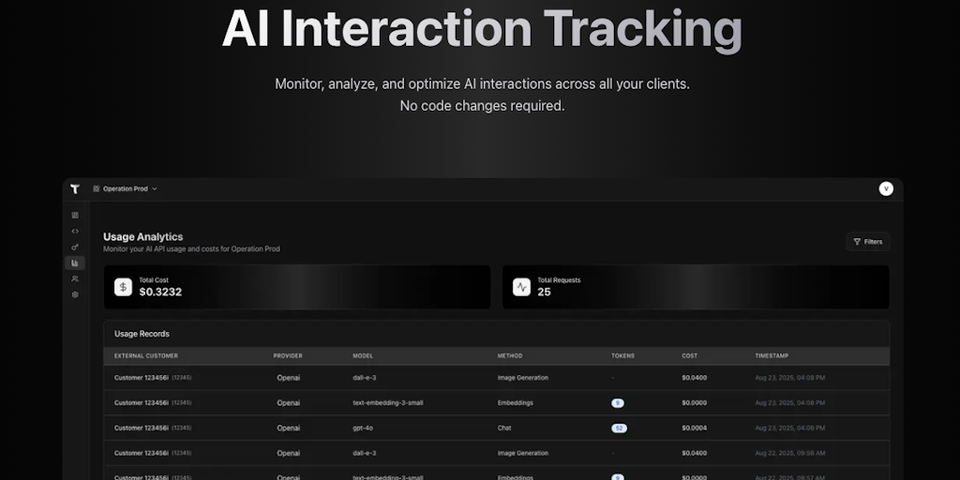This screenshot has height=480, width=960.
Task: Select the usage analytics bar chart icon
Action: pyautogui.click(x=75, y=263)
